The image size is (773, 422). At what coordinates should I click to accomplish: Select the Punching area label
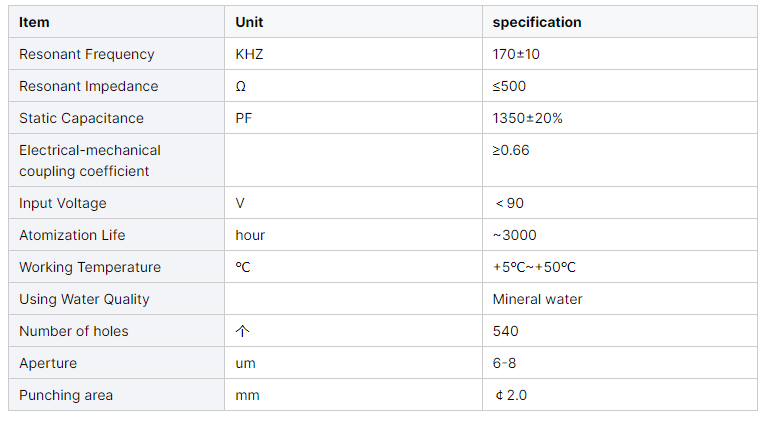[x=66, y=395]
